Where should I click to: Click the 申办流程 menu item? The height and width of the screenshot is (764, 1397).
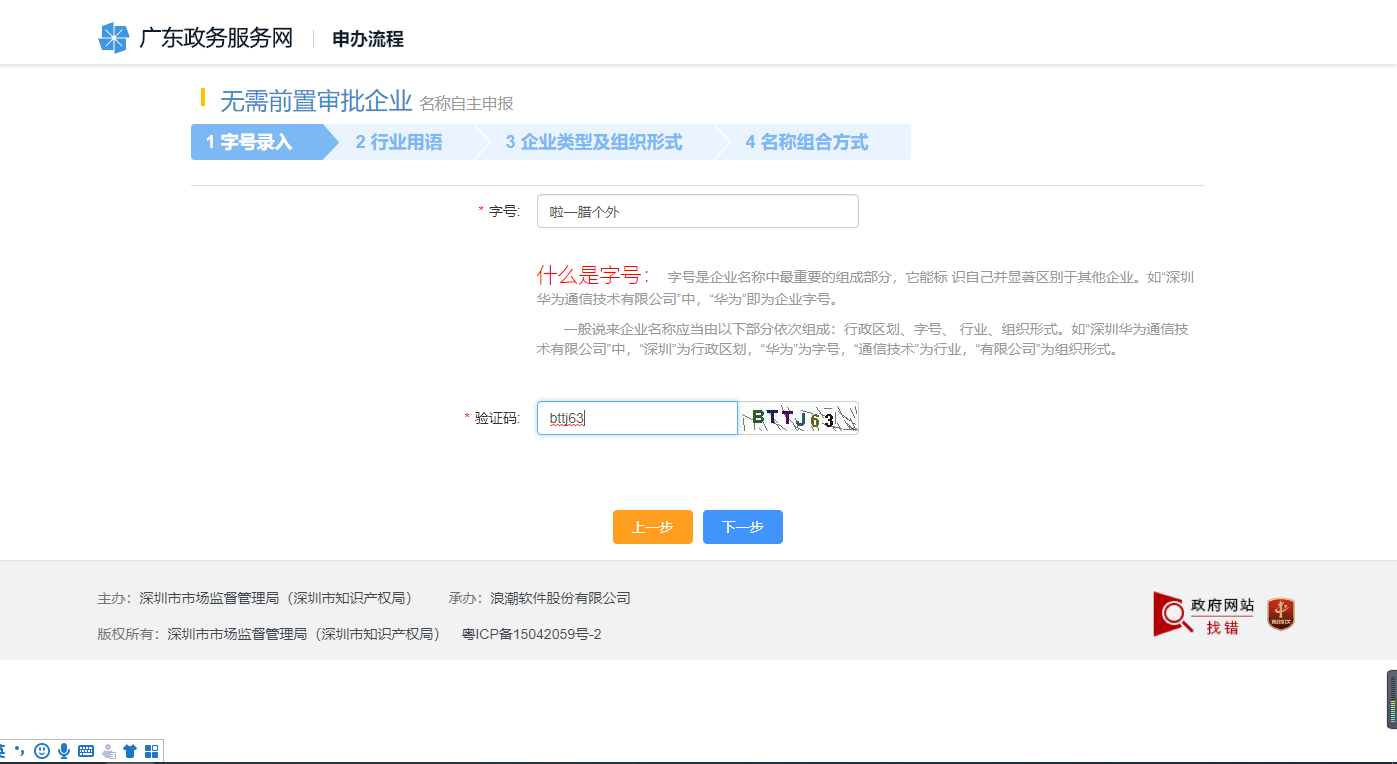click(368, 39)
